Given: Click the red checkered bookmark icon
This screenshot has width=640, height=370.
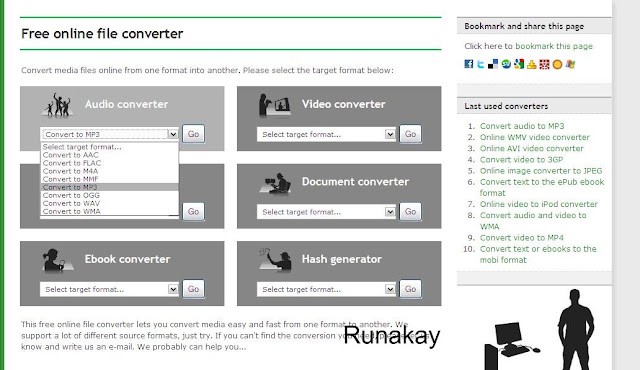Looking at the screenshot, I should (x=544, y=64).
